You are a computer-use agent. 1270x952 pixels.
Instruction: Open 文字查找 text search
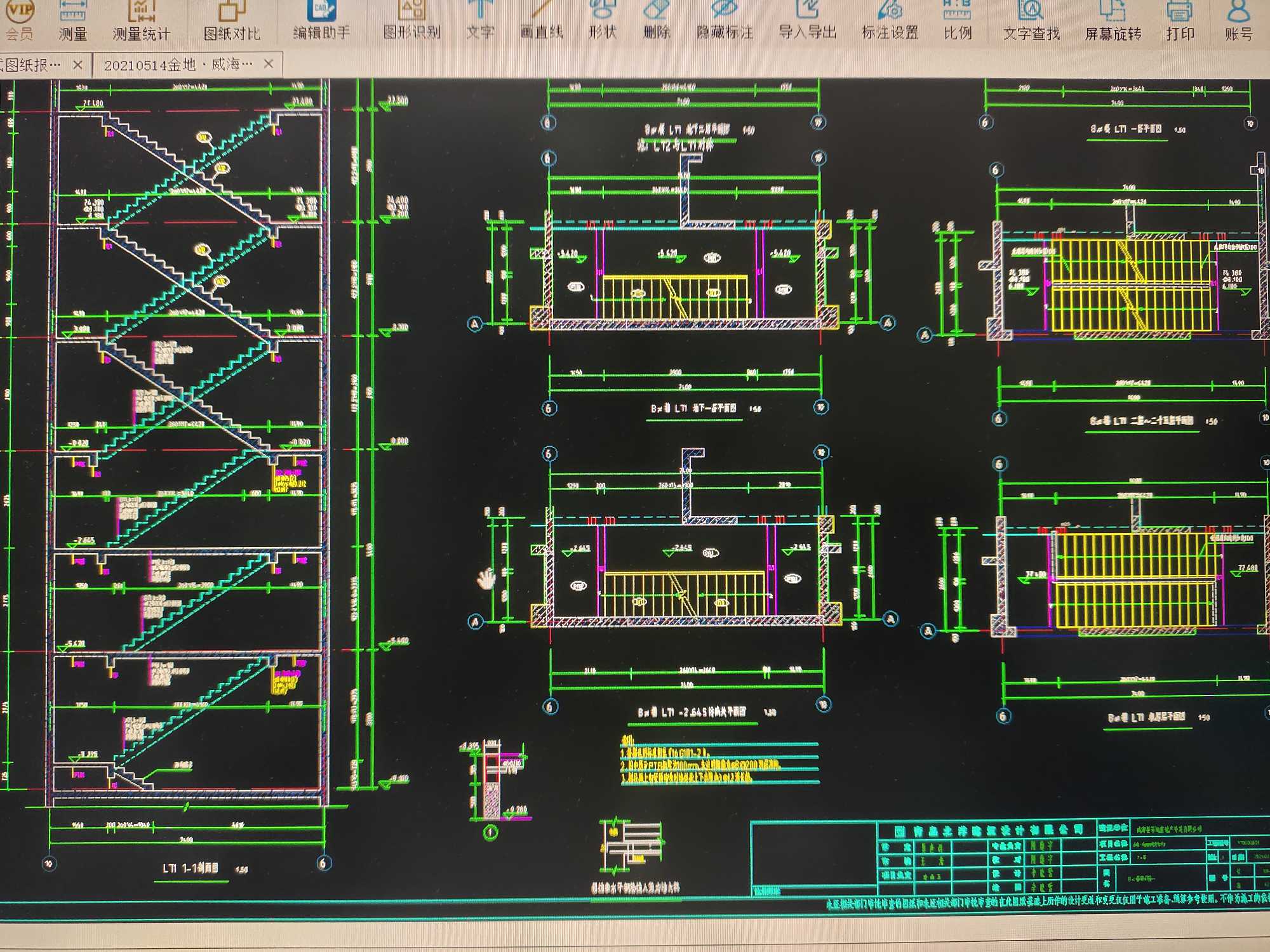[1032, 21]
